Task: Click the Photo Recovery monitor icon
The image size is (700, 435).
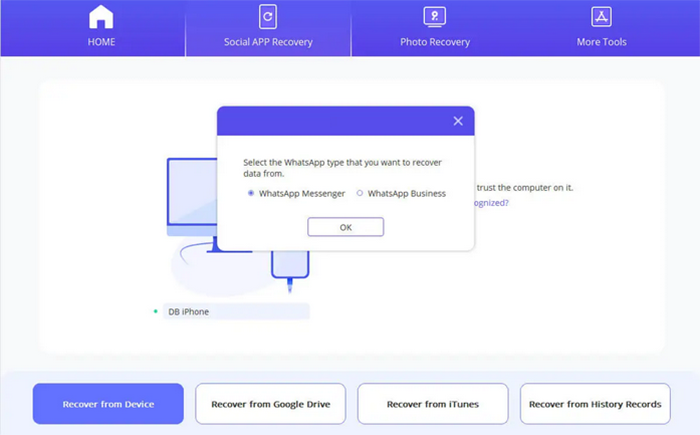Action: pyautogui.click(x=434, y=17)
